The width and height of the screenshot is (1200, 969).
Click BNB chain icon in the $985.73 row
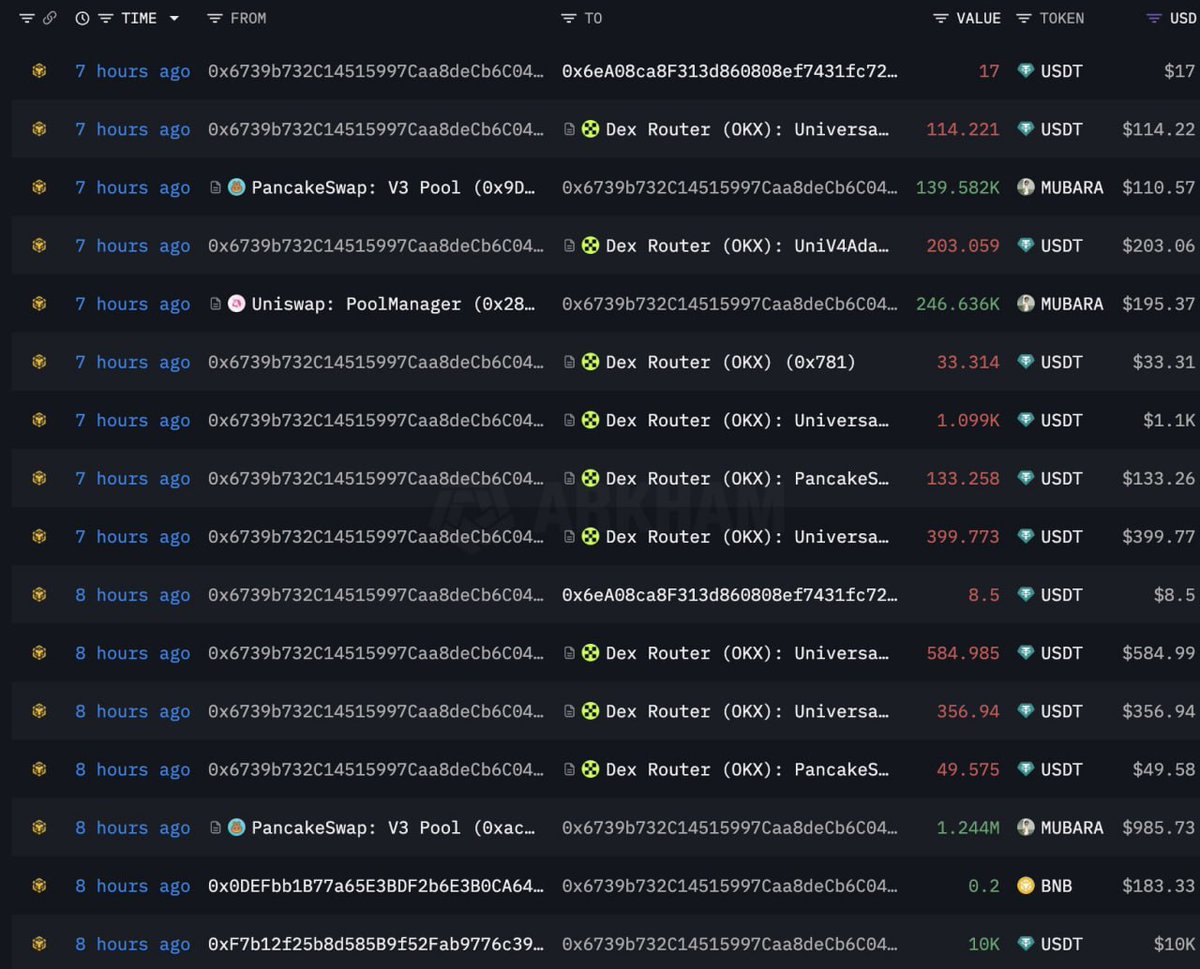pyautogui.click(x=39, y=827)
